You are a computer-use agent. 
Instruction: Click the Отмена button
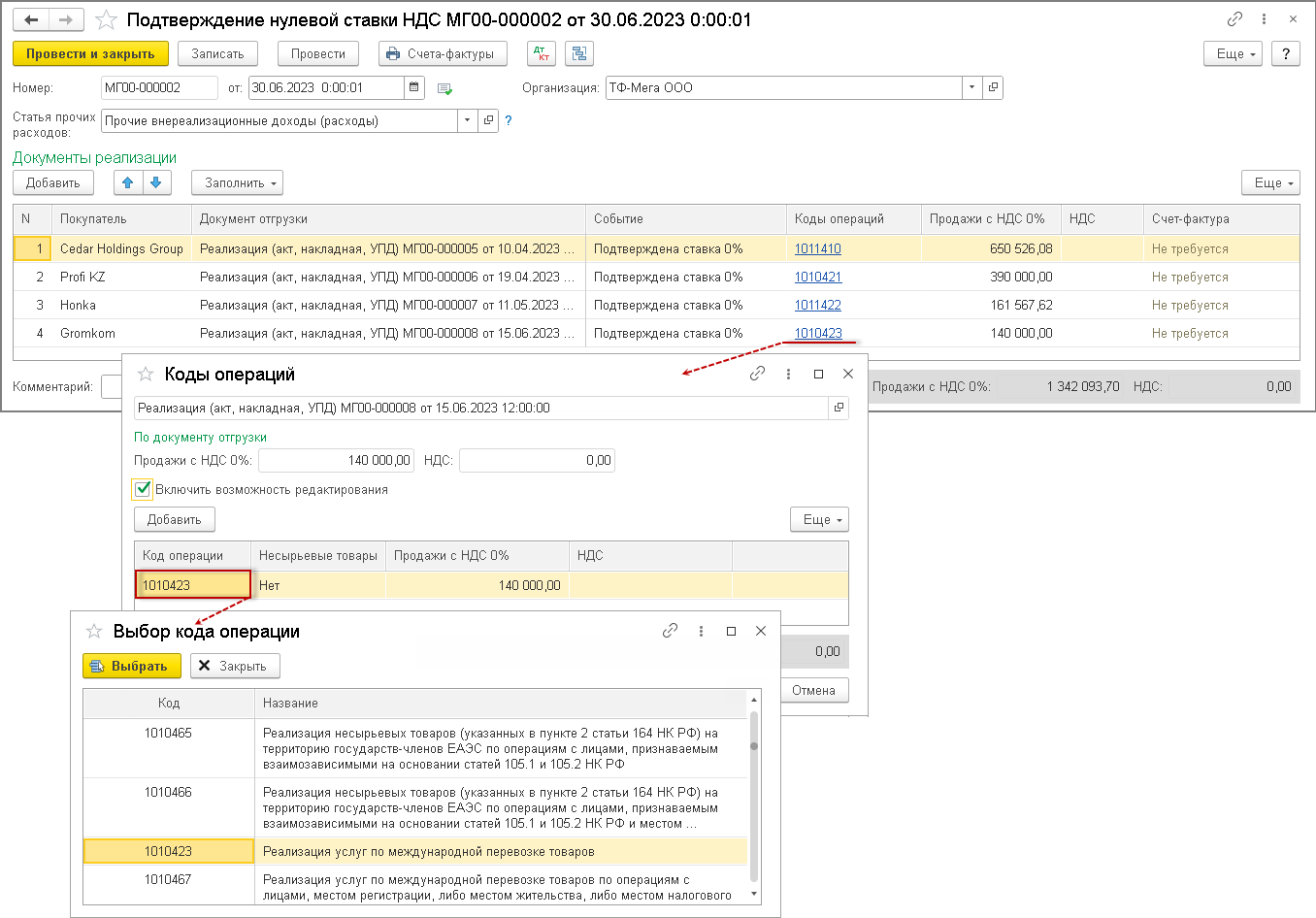click(813, 690)
